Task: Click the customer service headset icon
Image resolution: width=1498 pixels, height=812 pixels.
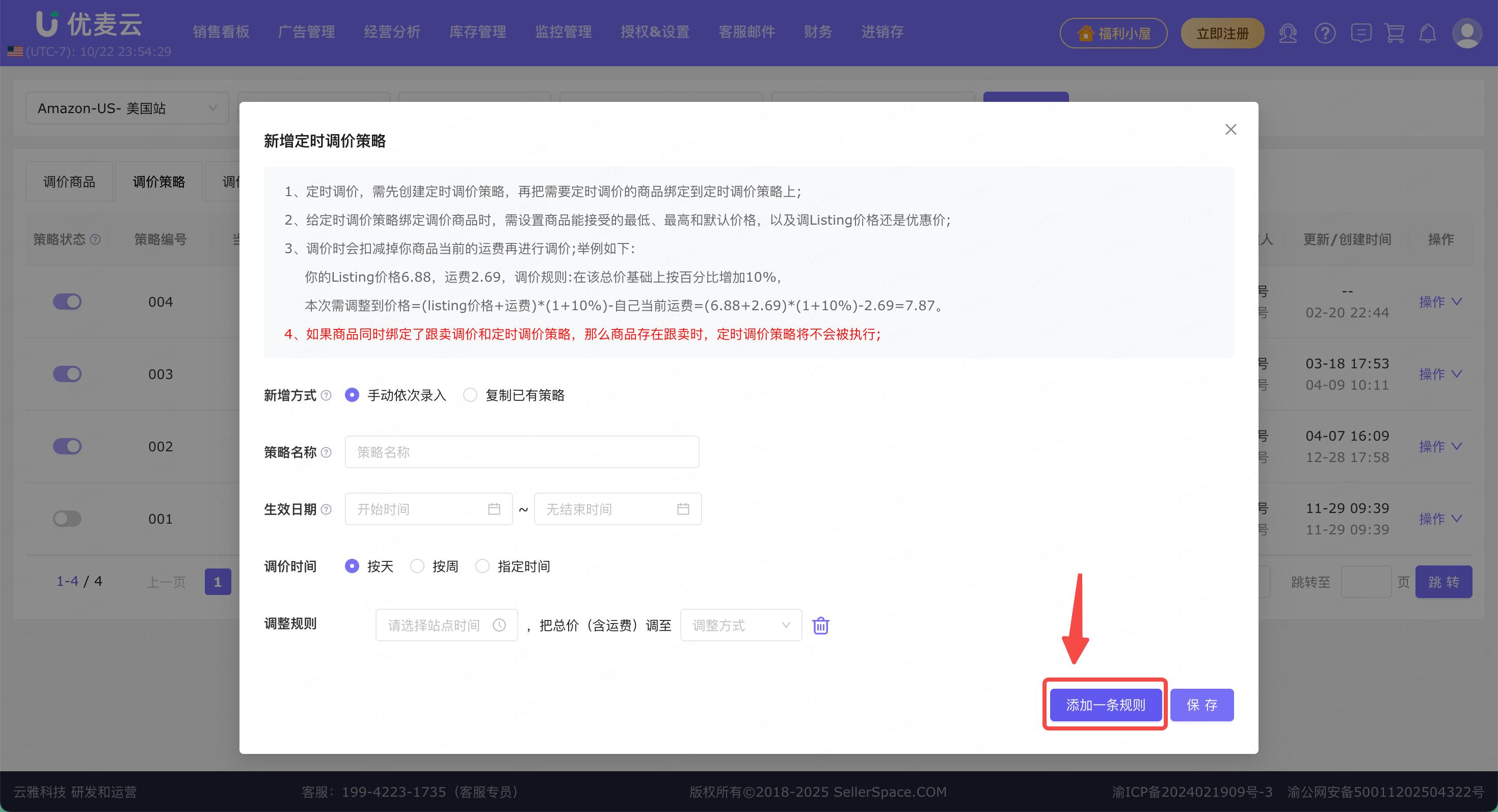Action: coord(1288,33)
